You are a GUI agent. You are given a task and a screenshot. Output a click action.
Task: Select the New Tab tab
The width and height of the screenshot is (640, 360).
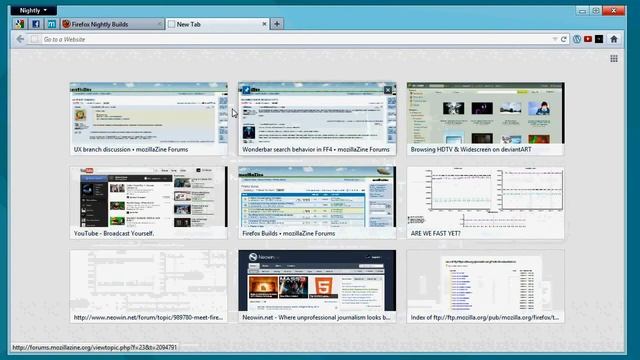tap(218, 24)
